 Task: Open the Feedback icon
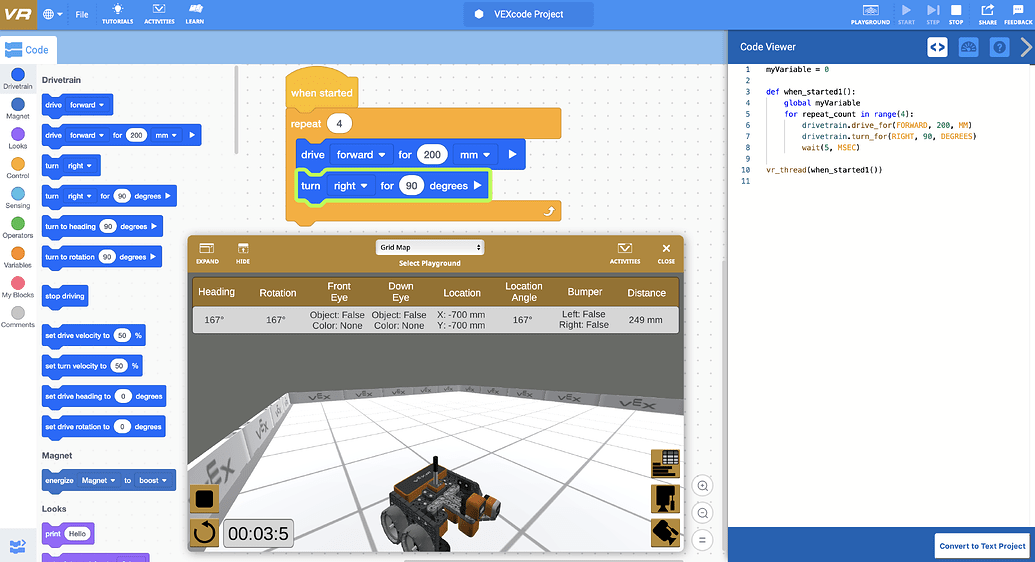click(1017, 14)
